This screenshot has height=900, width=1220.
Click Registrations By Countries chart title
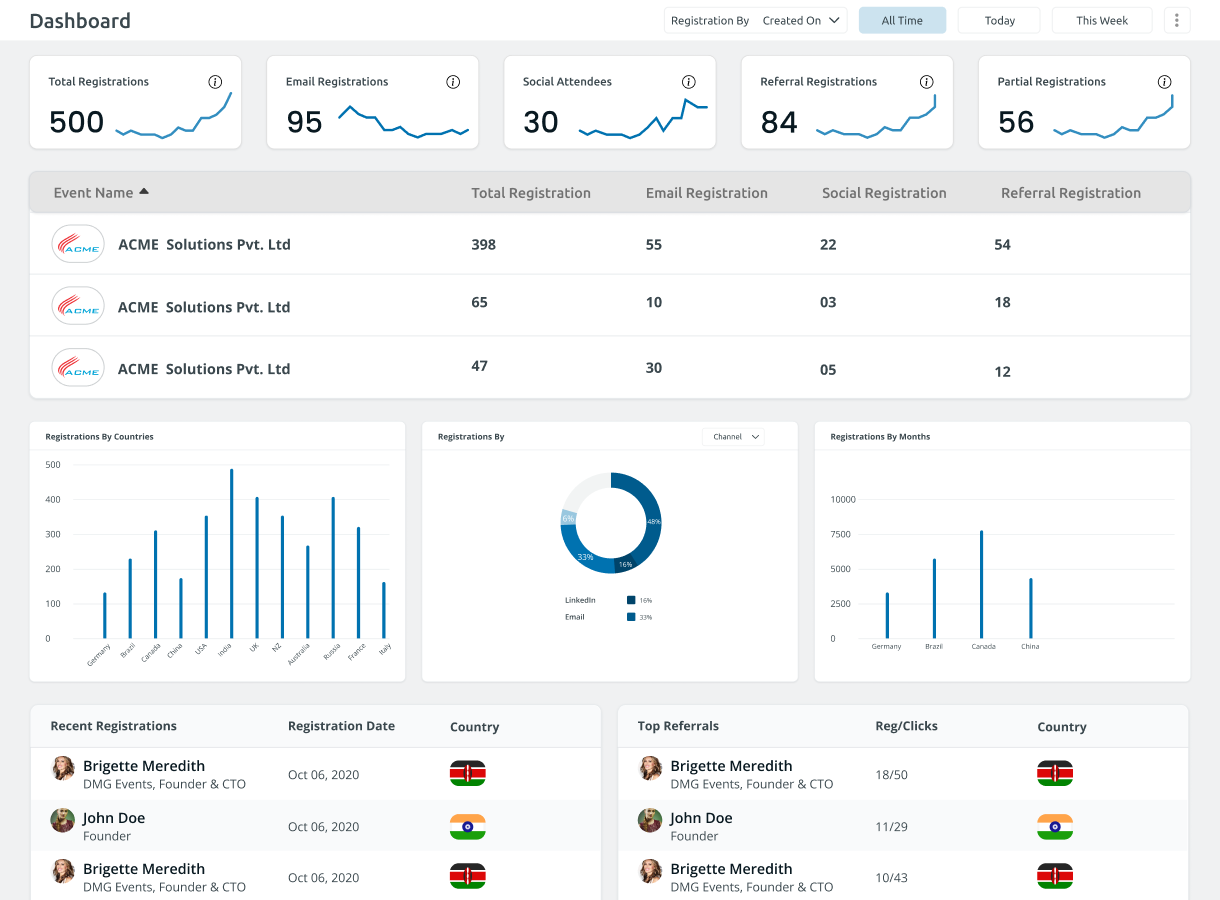pyautogui.click(x=99, y=437)
